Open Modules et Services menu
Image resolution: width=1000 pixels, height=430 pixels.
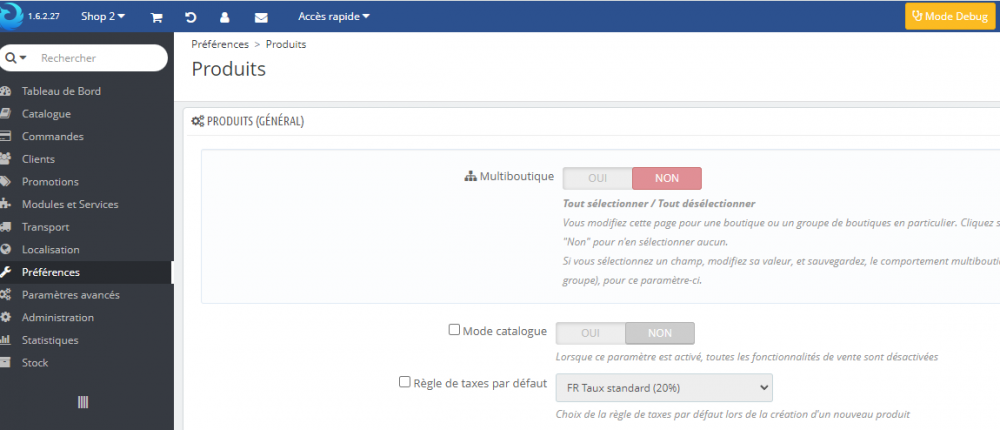[x=70, y=204]
